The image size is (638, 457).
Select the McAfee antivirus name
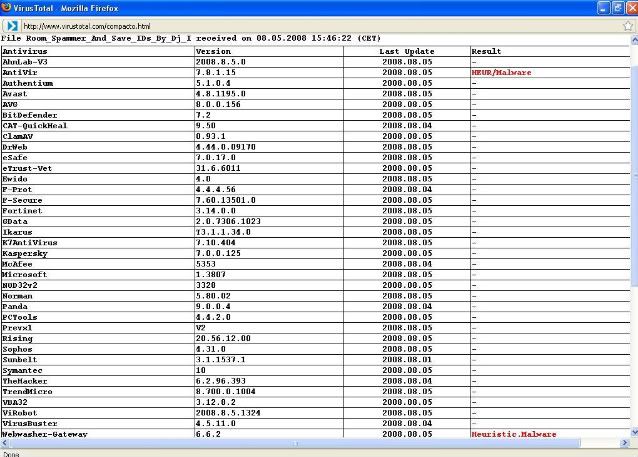(17, 264)
